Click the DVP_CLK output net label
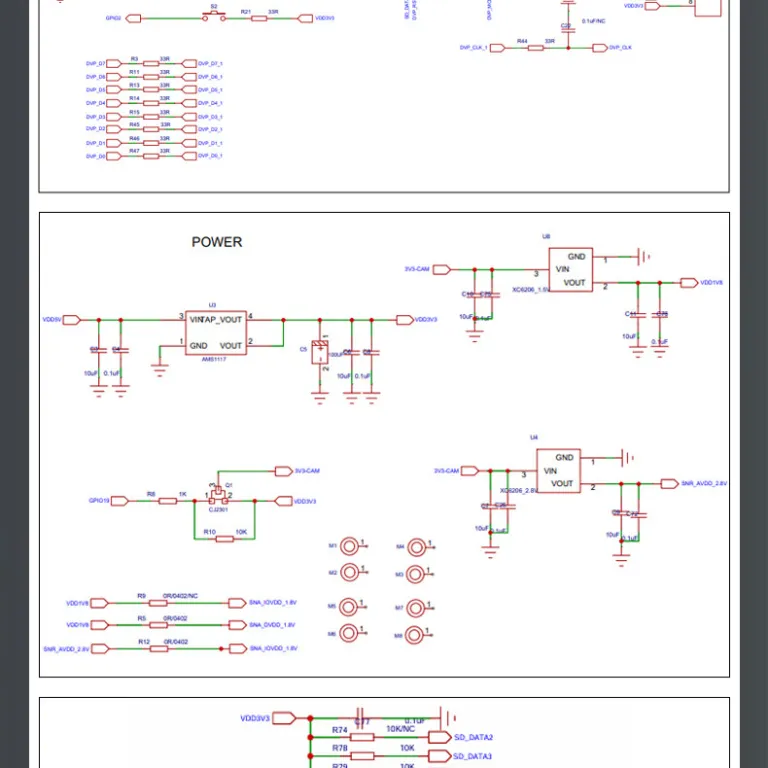This screenshot has height=768, width=768. click(621, 48)
